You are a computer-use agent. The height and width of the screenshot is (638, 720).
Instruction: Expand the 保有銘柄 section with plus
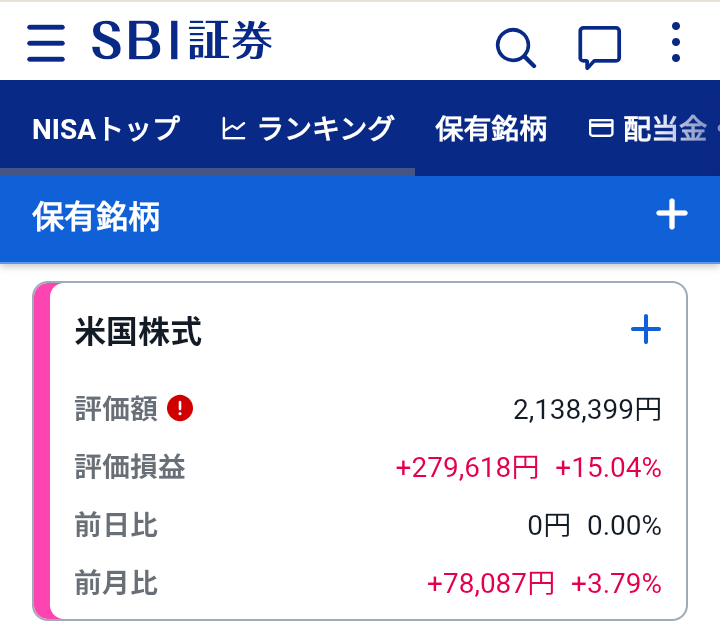(672, 214)
